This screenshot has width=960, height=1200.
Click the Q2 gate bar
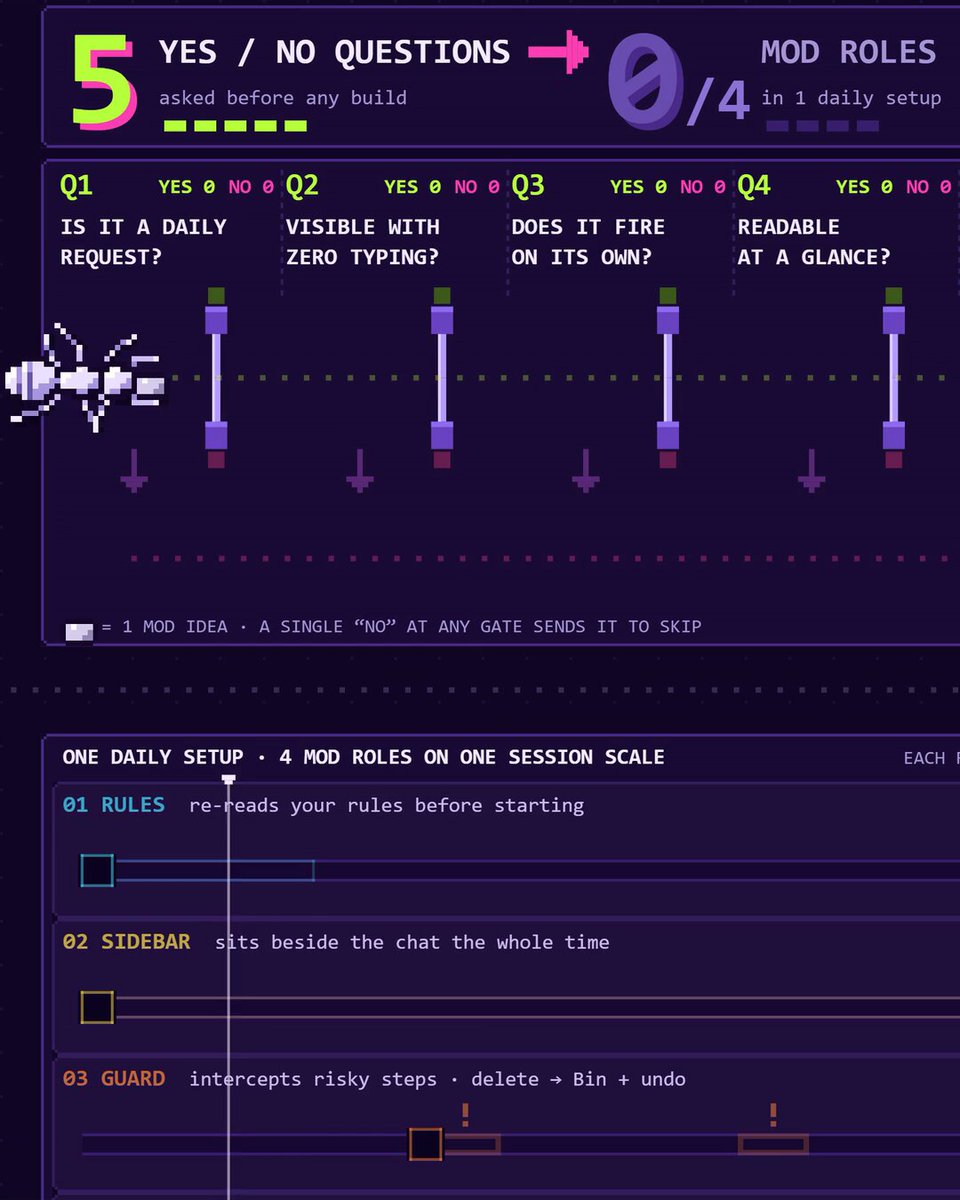tap(442, 378)
